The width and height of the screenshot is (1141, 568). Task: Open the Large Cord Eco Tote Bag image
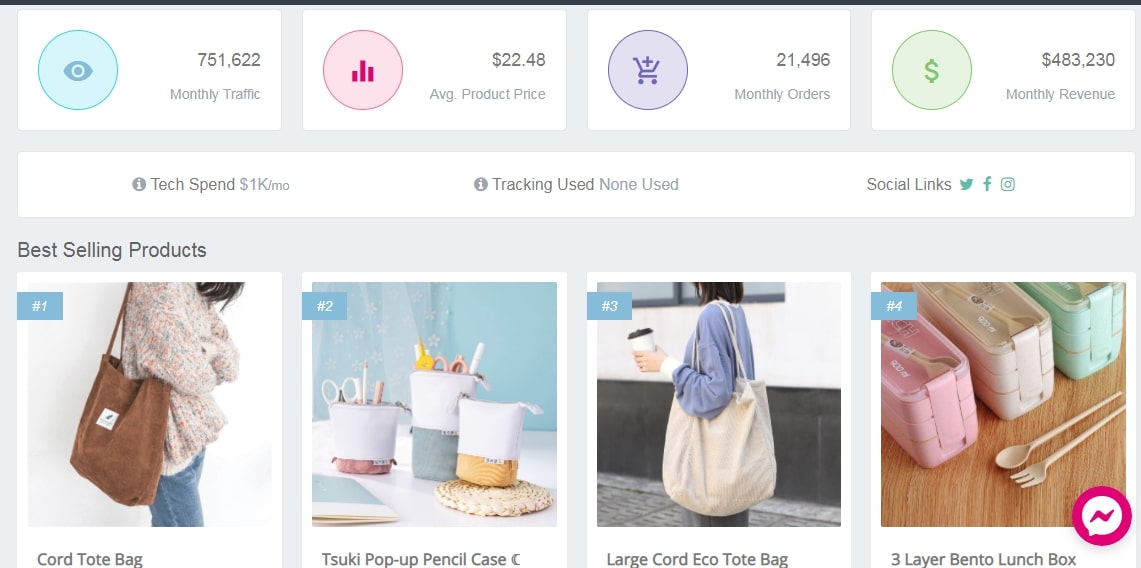coord(719,404)
